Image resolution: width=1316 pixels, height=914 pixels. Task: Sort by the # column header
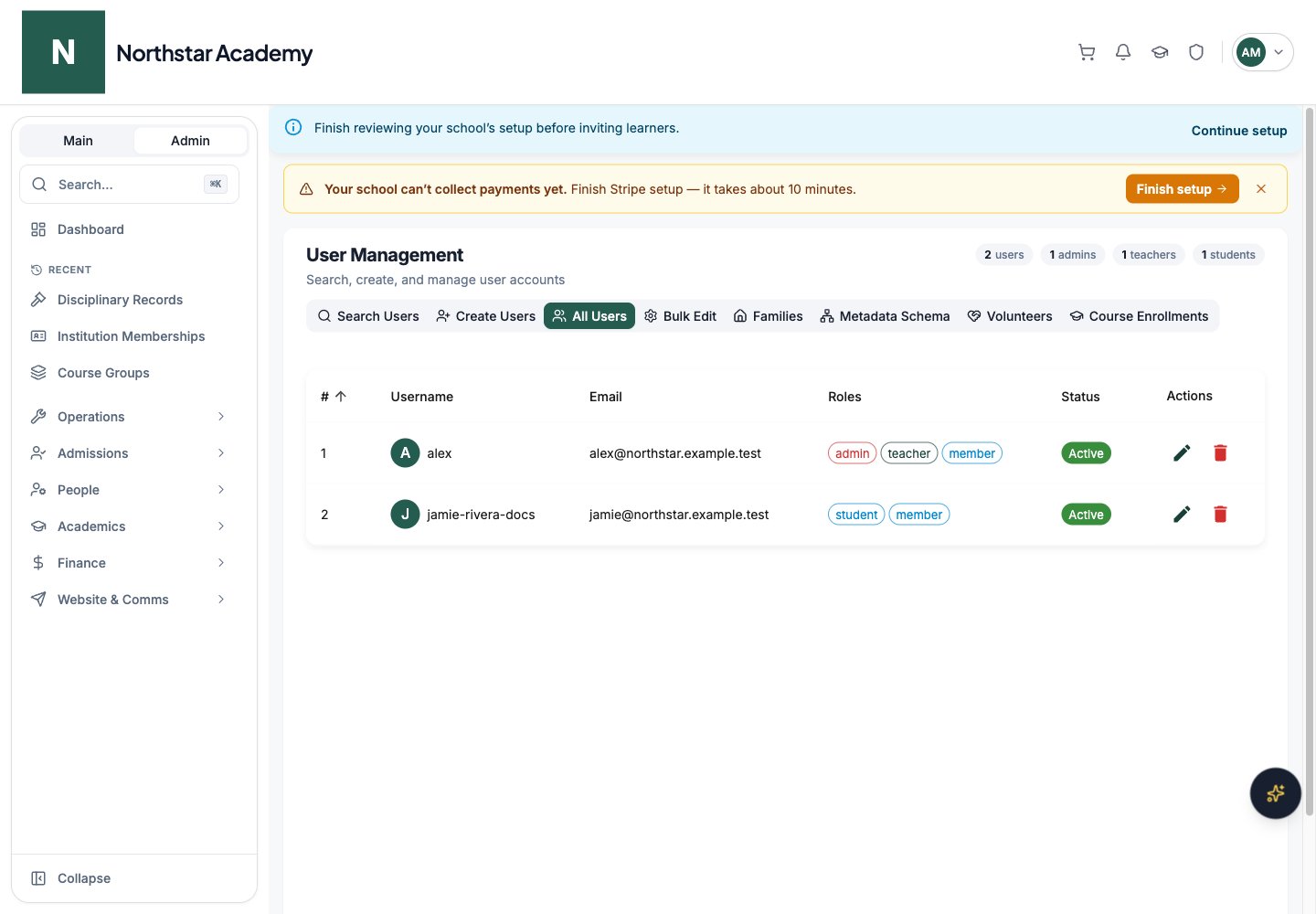334,397
